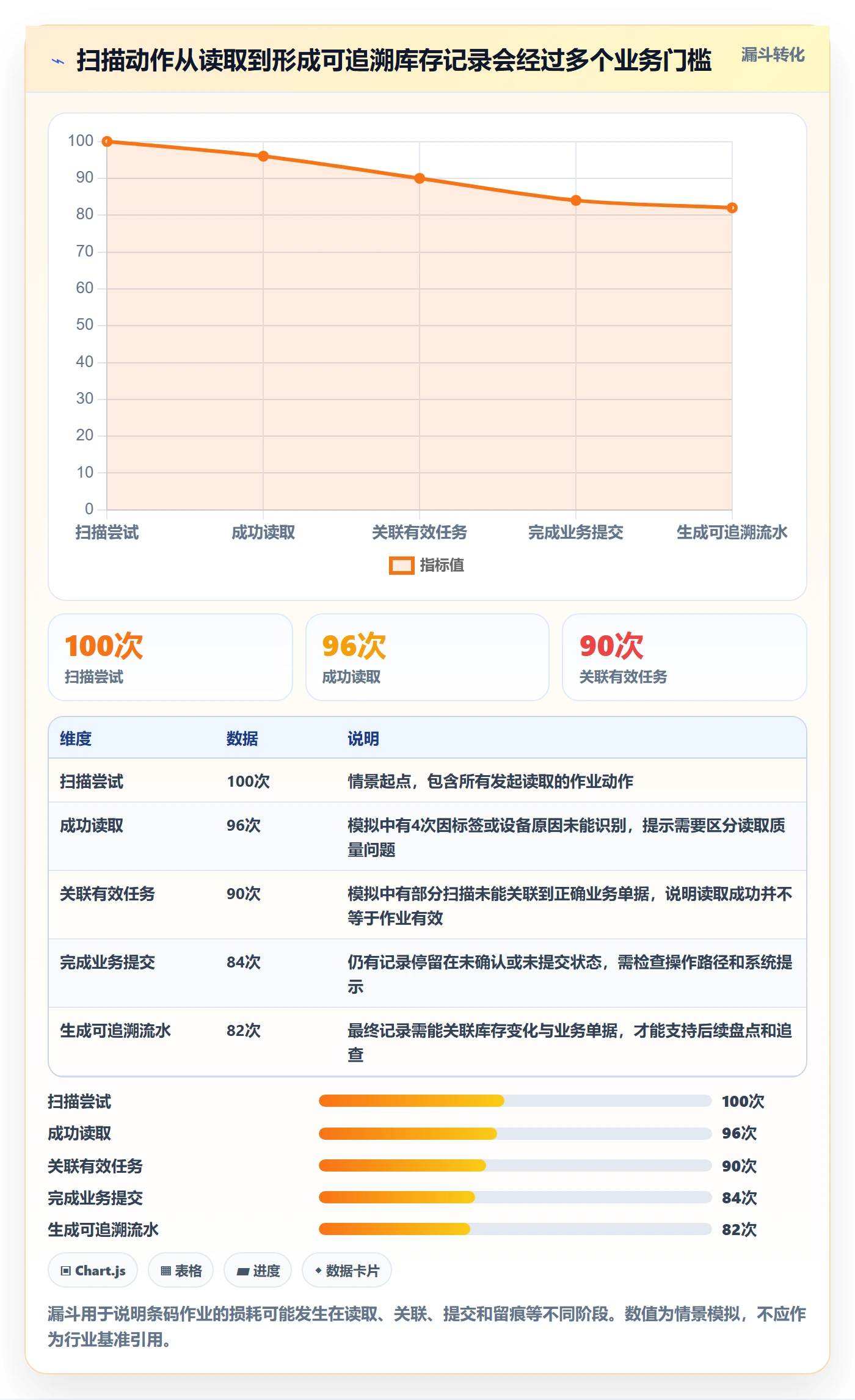855x1400 pixels.
Task: Click the chart point for 关联有效任务
Action: [420, 178]
